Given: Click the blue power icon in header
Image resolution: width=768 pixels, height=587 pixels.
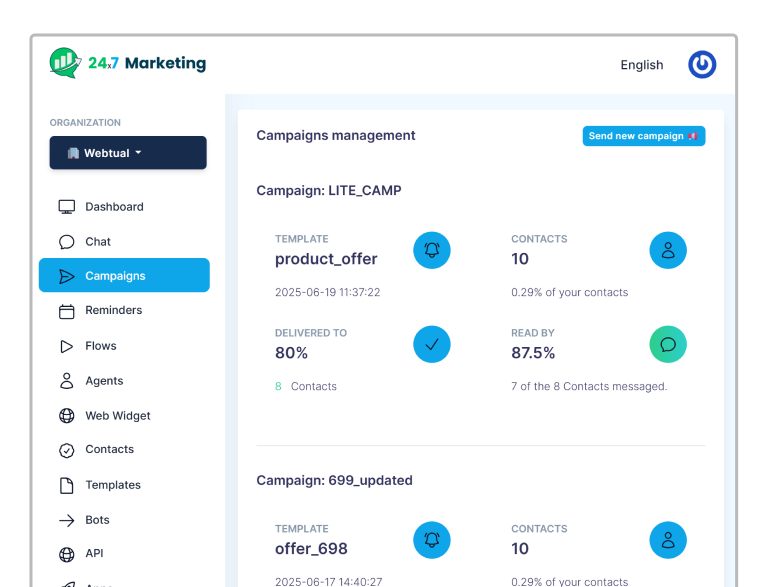Looking at the screenshot, I should click(x=702, y=65).
